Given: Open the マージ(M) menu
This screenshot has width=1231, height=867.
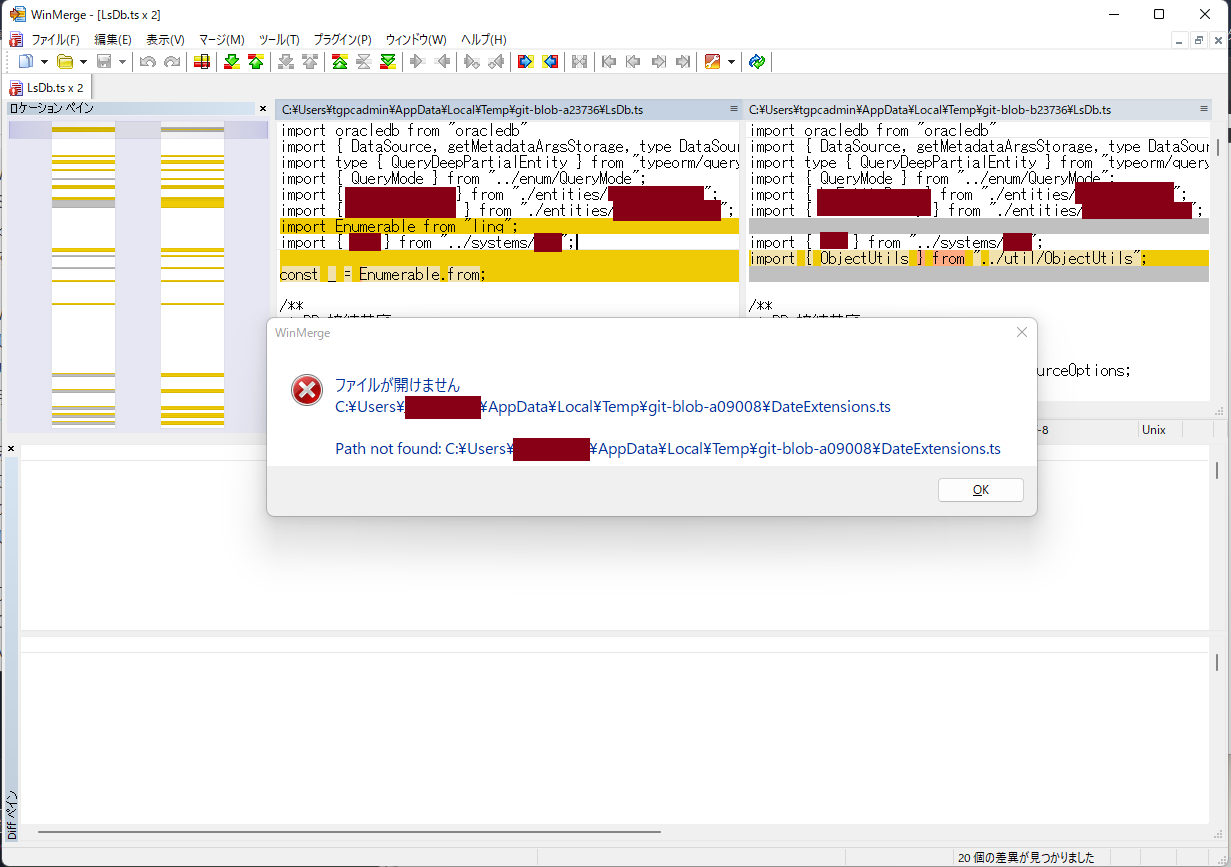Looking at the screenshot, I should 221,39.
